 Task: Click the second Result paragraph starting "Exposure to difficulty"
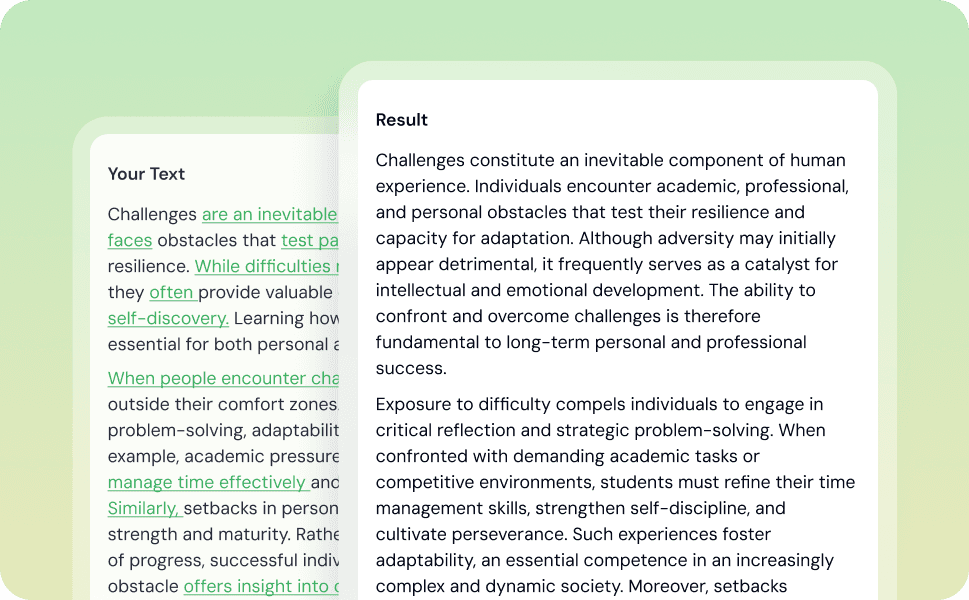tap(616, 495)
